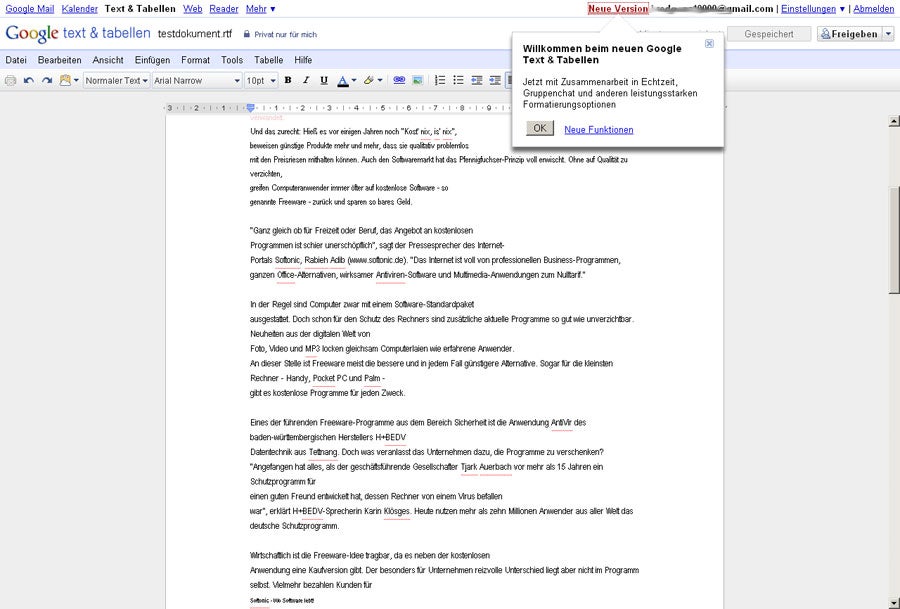The image size is (900, 609).
Task: Click the lock icon beside Privat
Action: coord(247,34)
